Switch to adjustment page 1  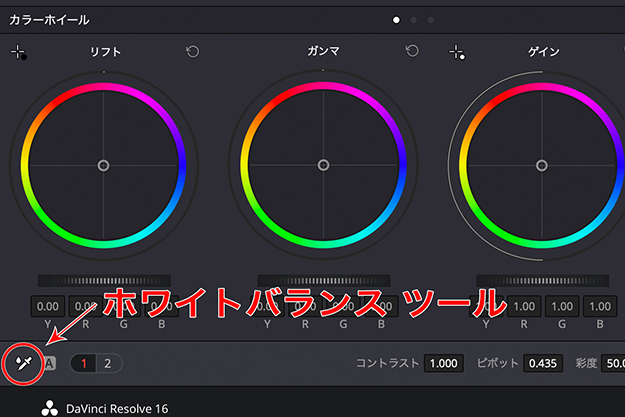tap(85, 363)
